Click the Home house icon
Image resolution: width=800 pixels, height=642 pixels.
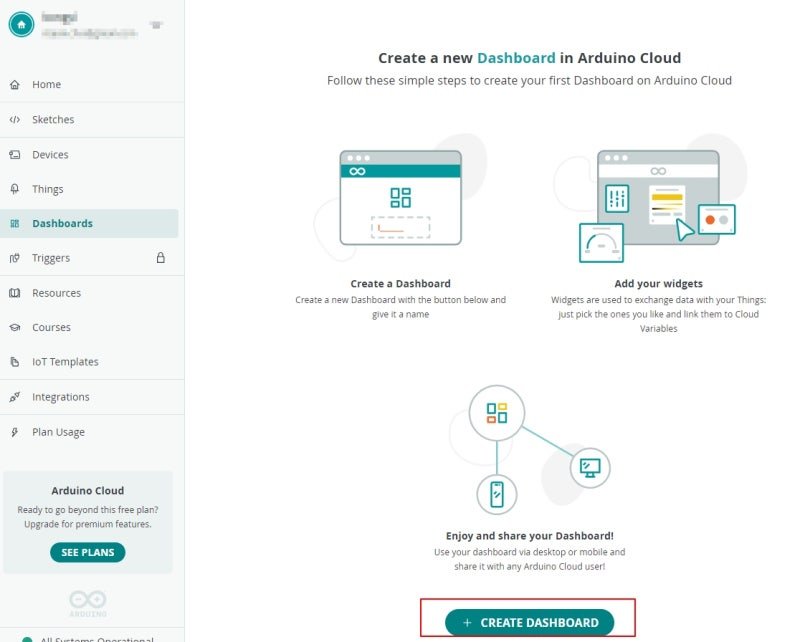coord(15,84)
